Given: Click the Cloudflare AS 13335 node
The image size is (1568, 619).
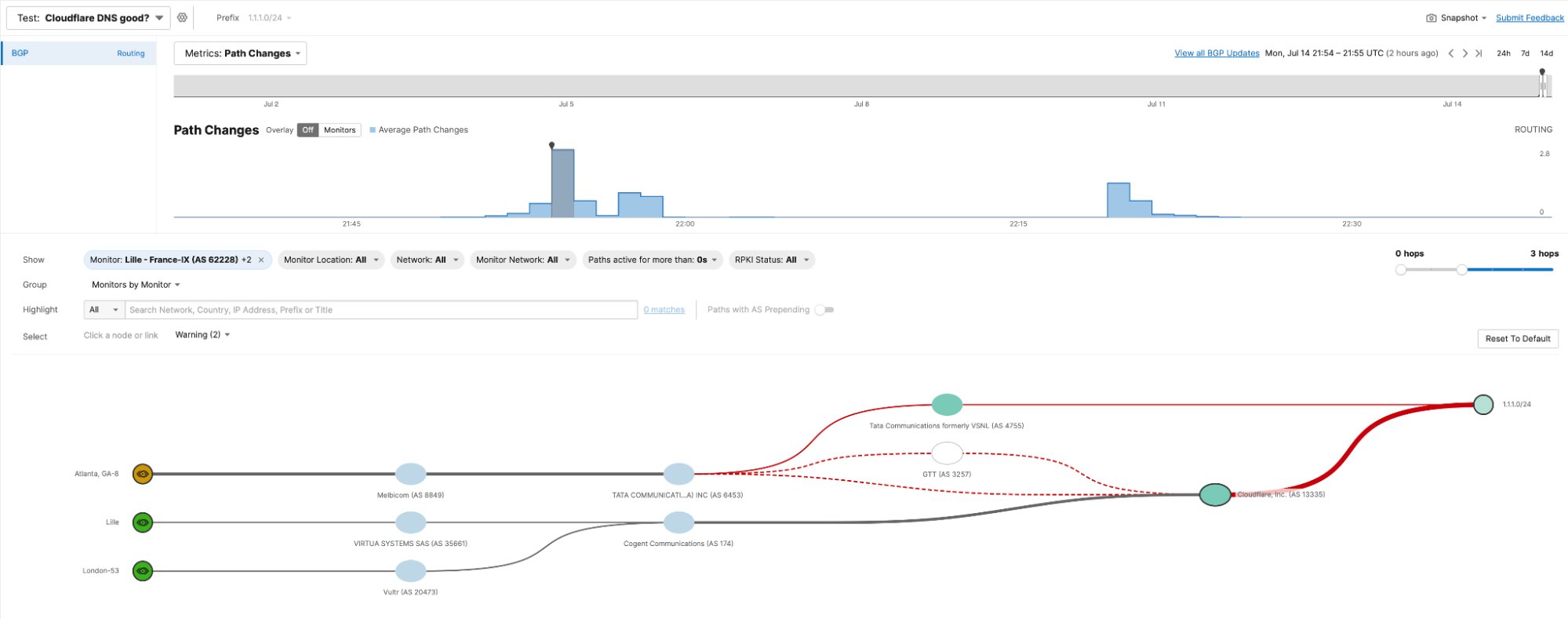Looking at the screenshot, I should pyautogui.click(x=1215, y=495).
